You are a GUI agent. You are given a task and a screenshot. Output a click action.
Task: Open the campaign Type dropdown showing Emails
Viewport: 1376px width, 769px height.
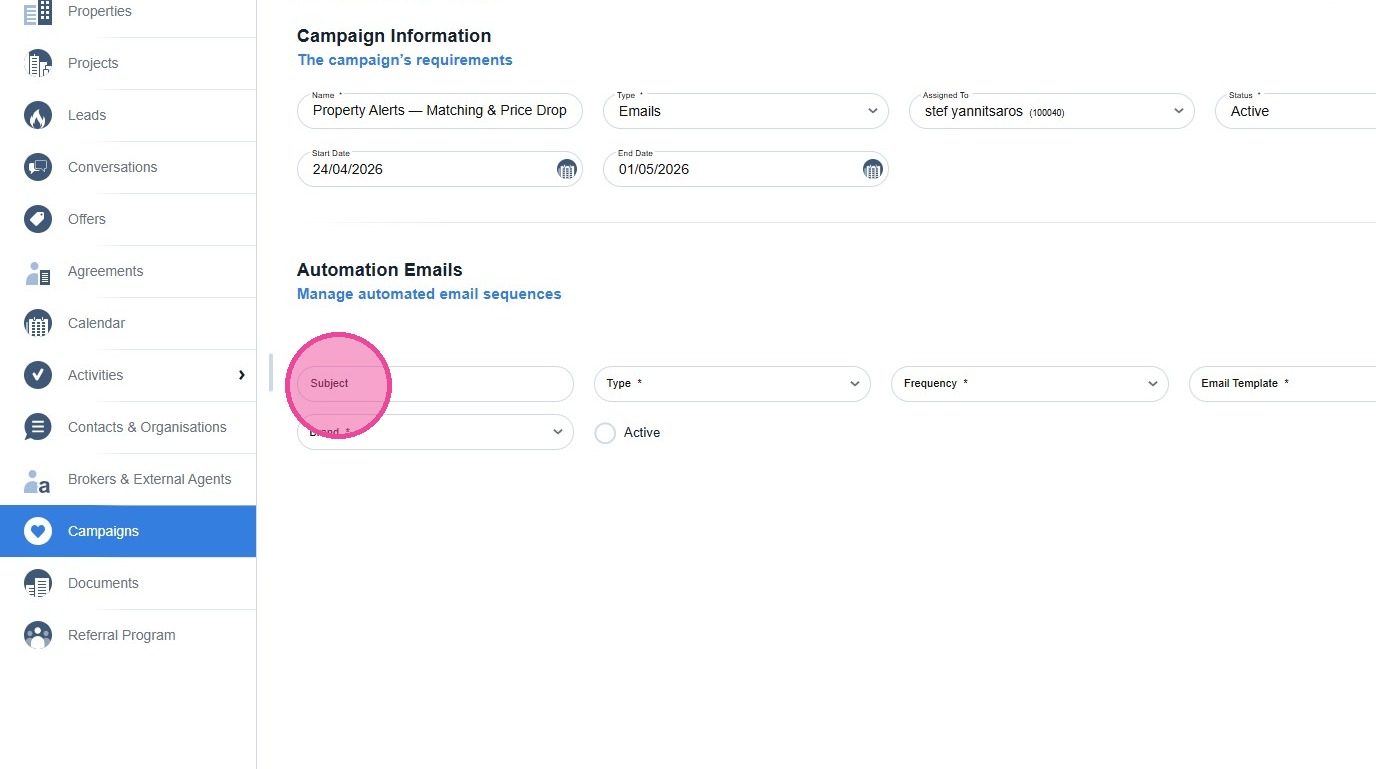point(745,111)
